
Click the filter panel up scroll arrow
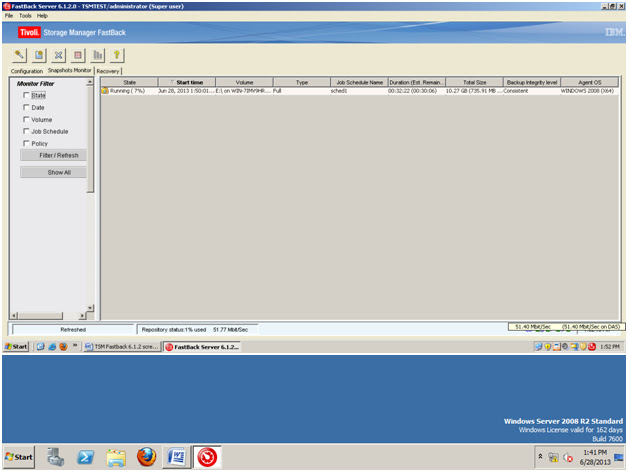[90, 82]
